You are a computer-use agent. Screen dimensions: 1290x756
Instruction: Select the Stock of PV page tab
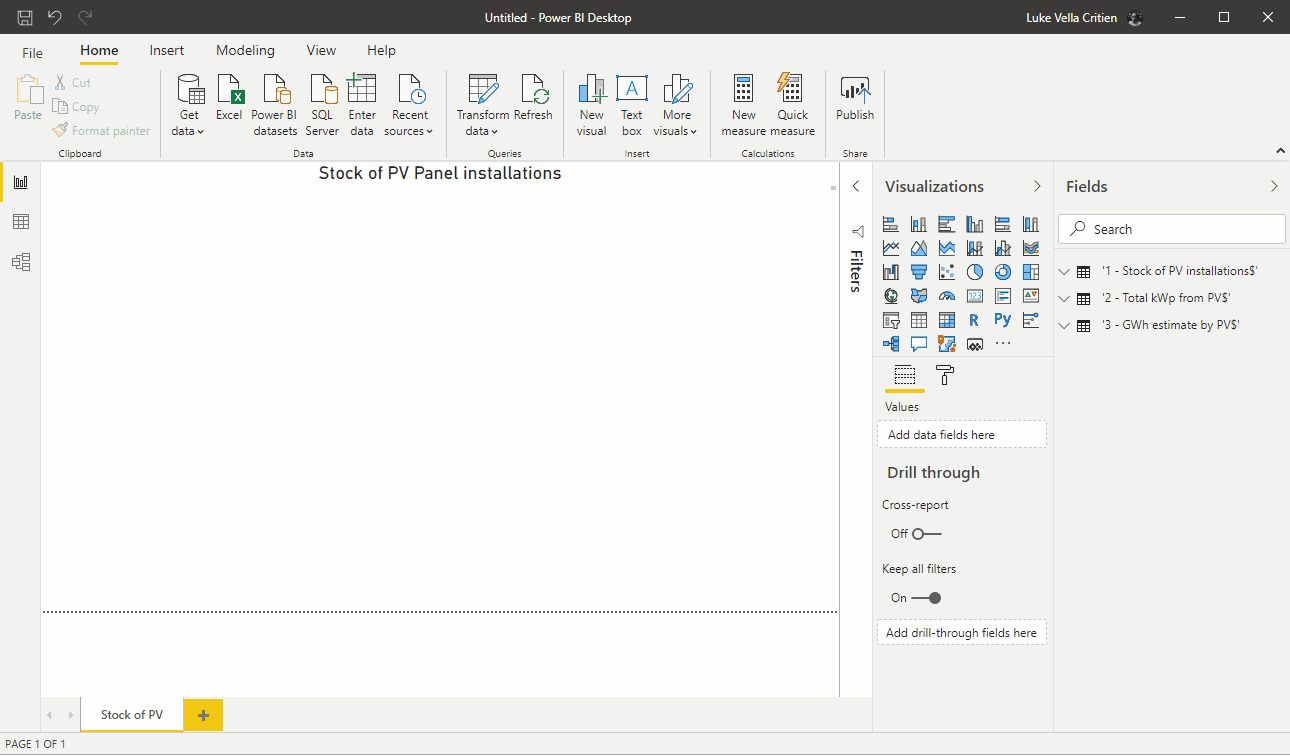(132, 715)
